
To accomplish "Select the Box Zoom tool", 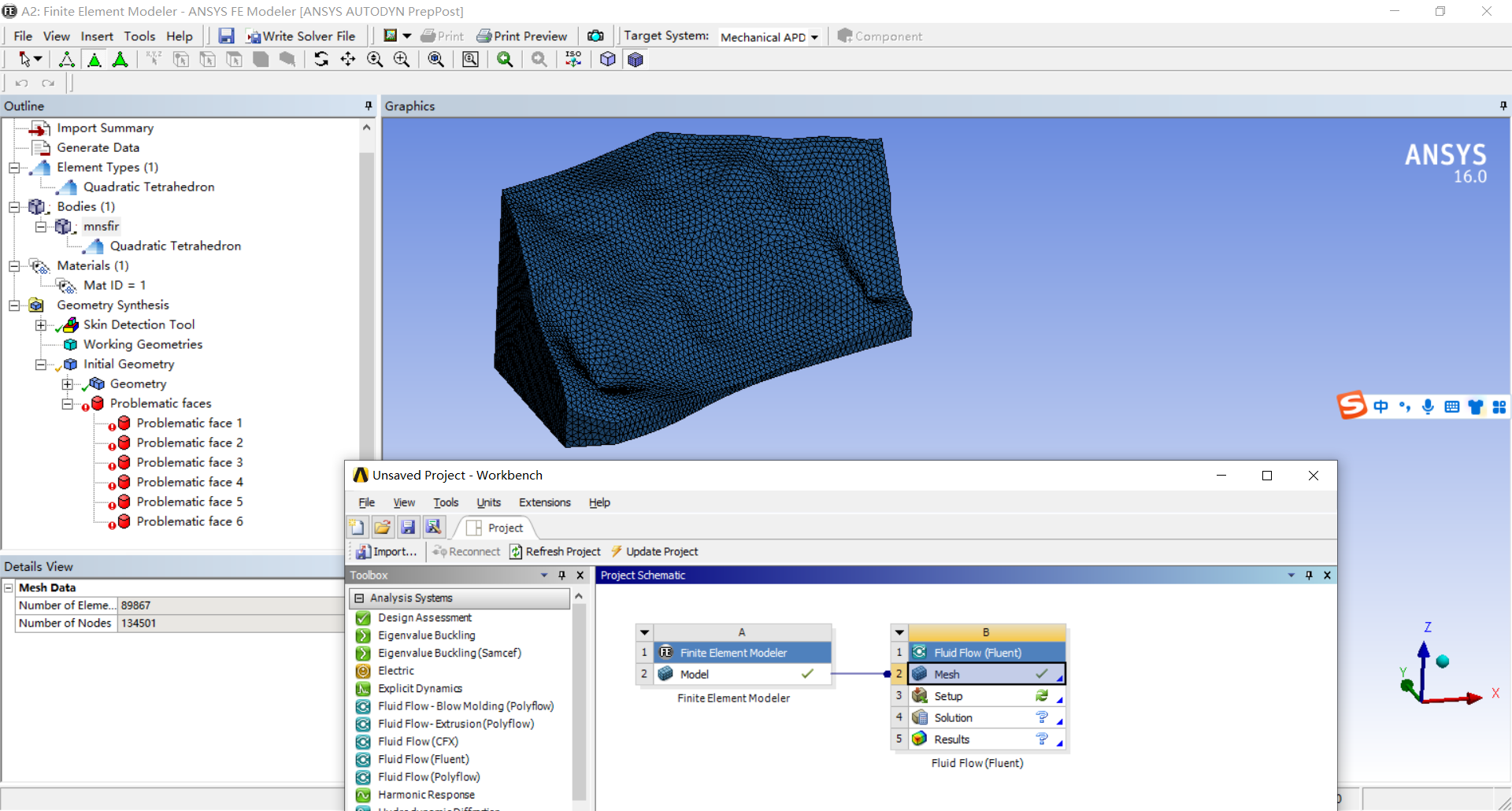I will click(x=402, y=59).
